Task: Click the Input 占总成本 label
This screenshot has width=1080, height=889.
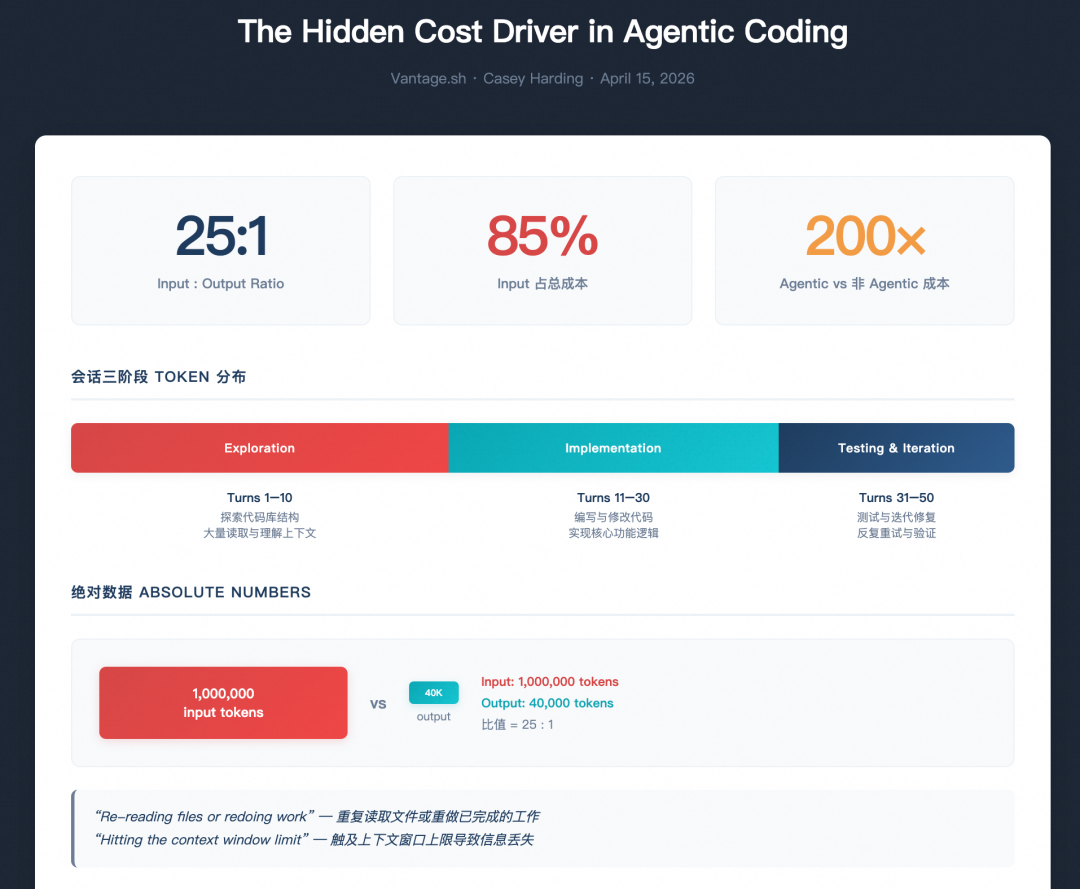Action: pyautogui.click(x=542, y=284)
